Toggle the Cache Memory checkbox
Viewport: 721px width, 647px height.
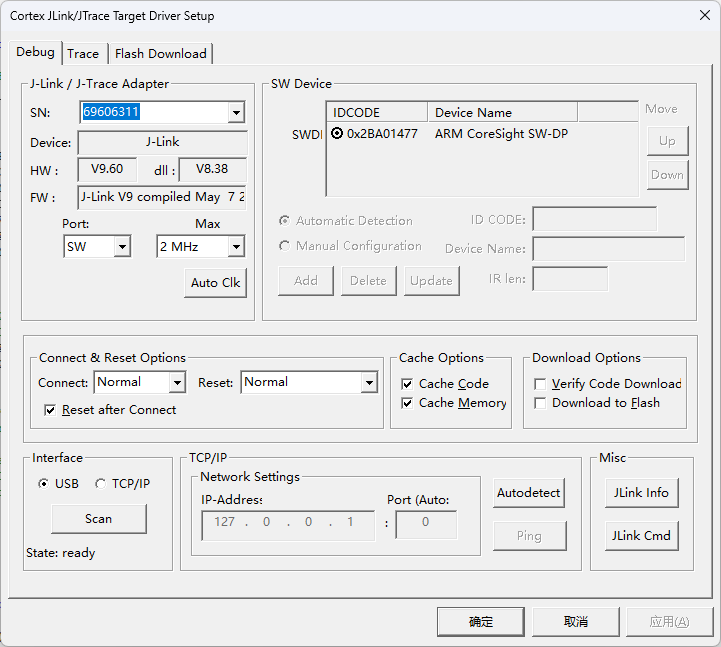407,403
